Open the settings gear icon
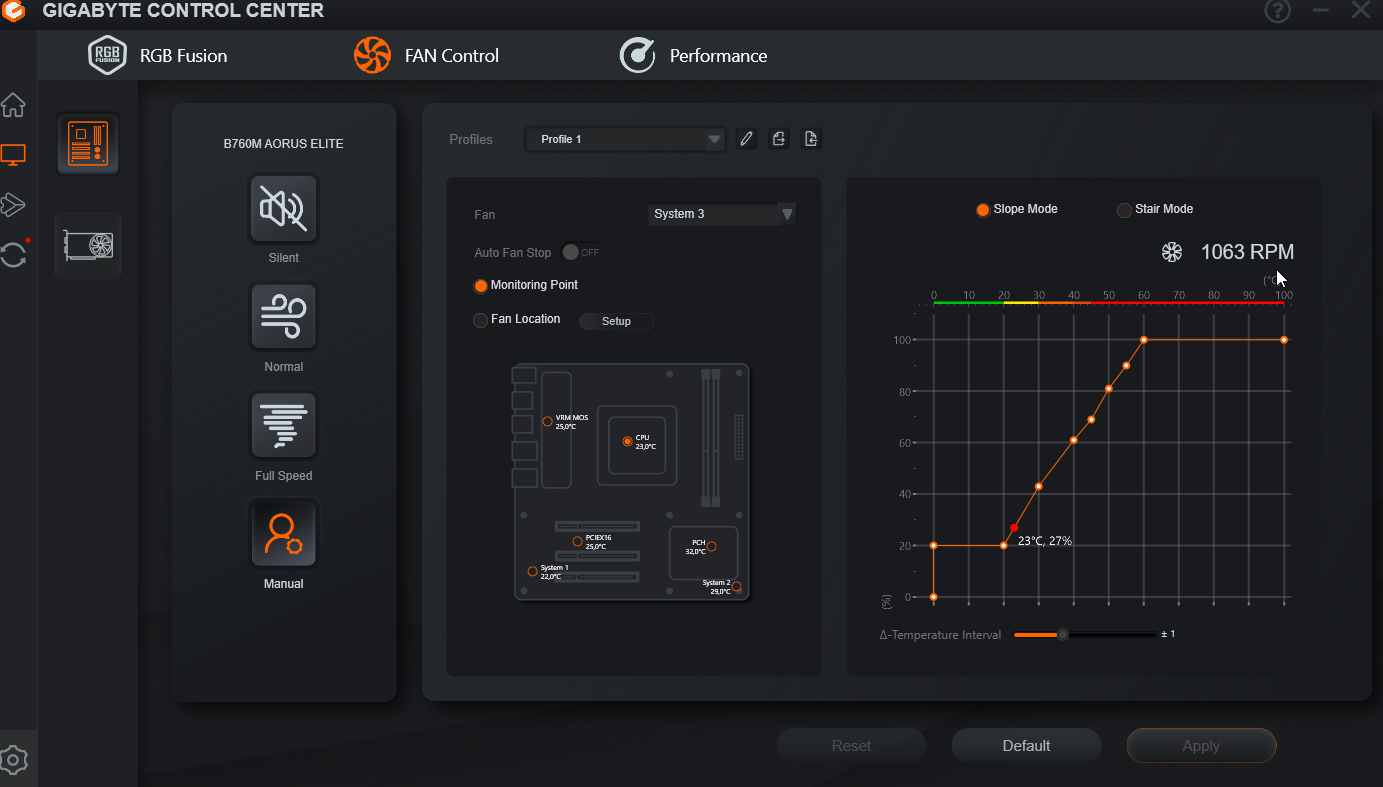1383x787 pixels. click(13, 759)
